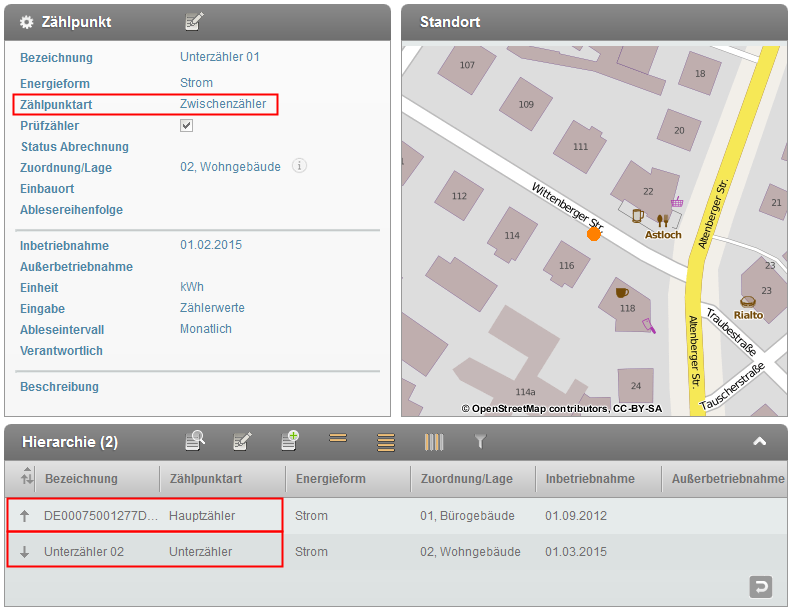
Task: Sort table by Inbetriebnahme column header
Action: click(x=590, y=479)
